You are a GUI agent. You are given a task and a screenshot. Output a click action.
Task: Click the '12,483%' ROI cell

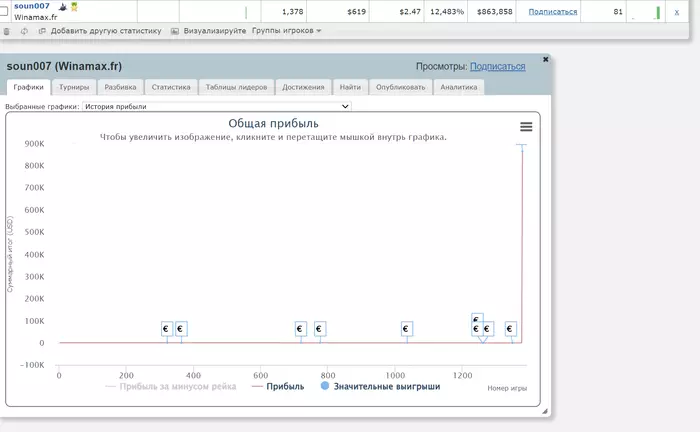click(447, 12)
